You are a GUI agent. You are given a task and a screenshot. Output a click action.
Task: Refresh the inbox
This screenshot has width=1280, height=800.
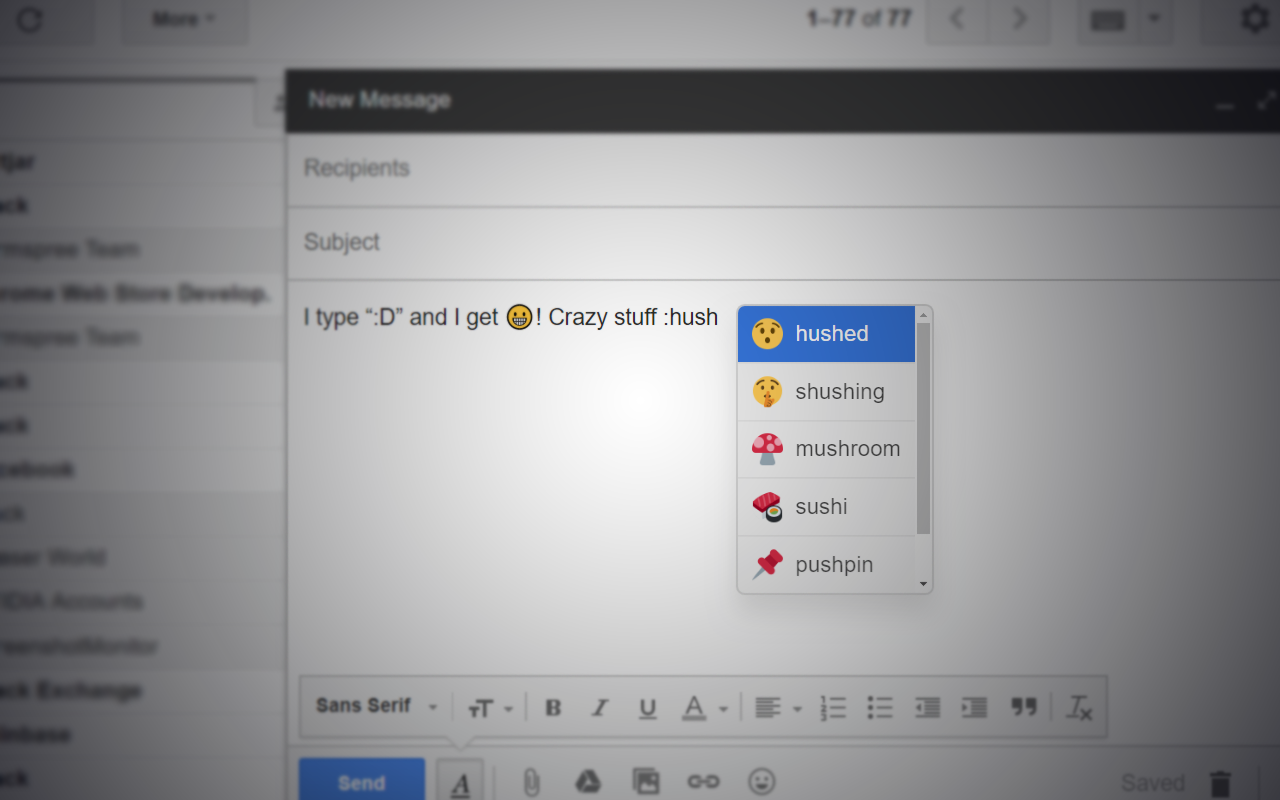point(30,18)
